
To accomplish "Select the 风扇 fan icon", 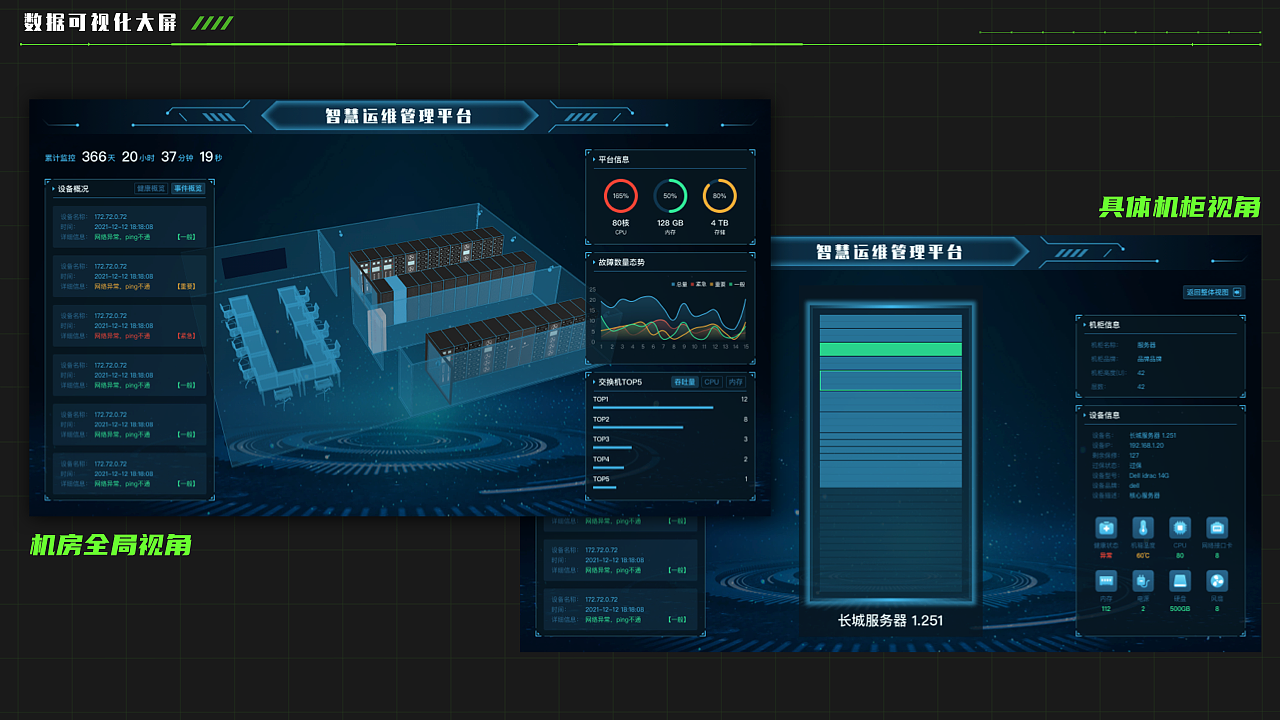I will pyautogui.click(x=1217, y=581).
